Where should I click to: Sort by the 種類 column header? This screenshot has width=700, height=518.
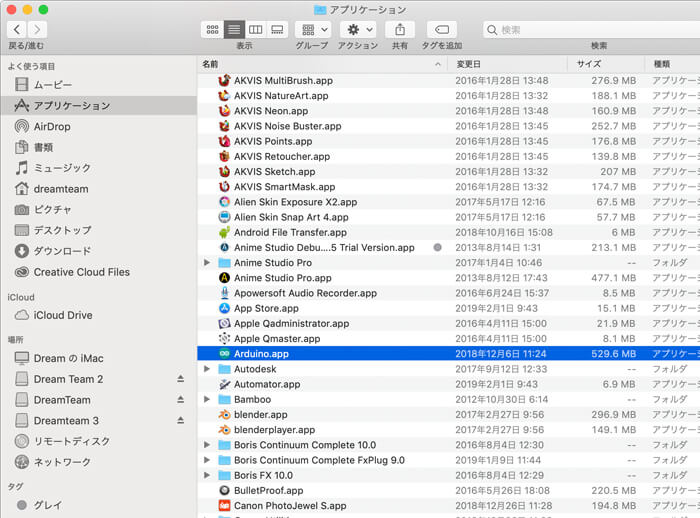click(x=673, y=64)
